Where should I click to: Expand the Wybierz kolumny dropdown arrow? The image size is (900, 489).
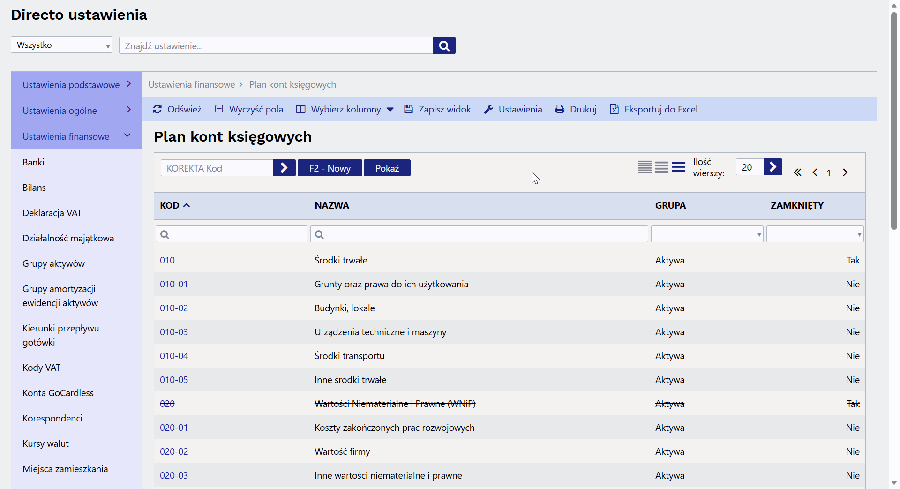click(x=390, y=109)
